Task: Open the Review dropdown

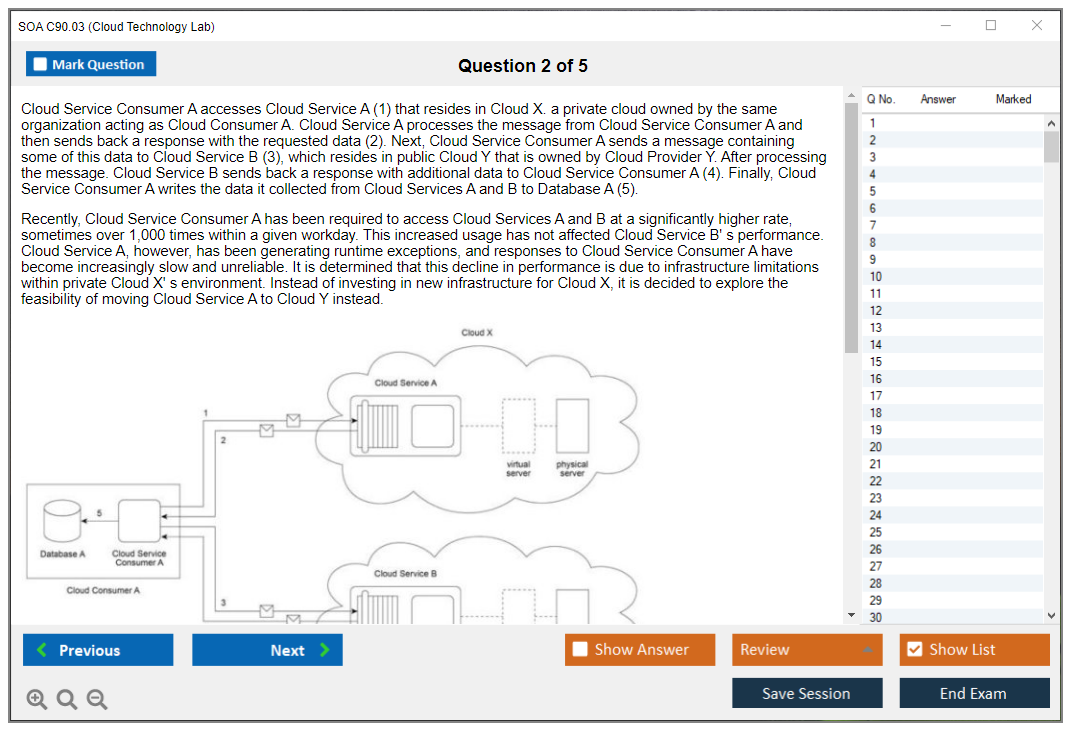Action: coord(807,650)
